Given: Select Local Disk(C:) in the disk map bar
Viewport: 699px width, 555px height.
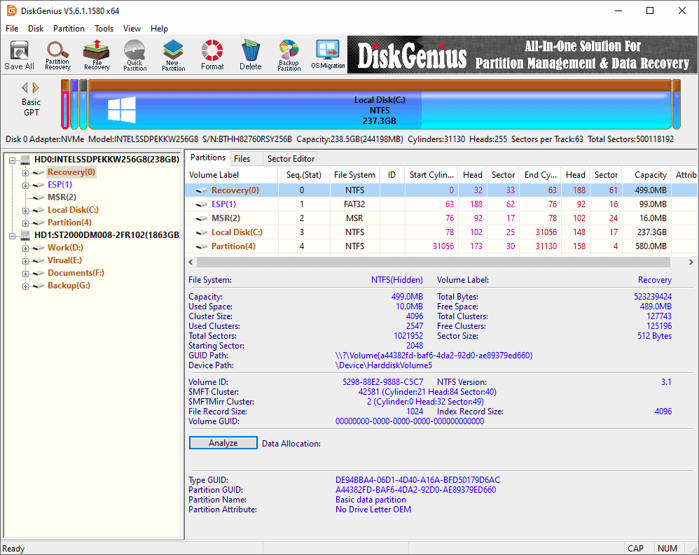Looking at the screenshot, I should click(x=379, y=105).
